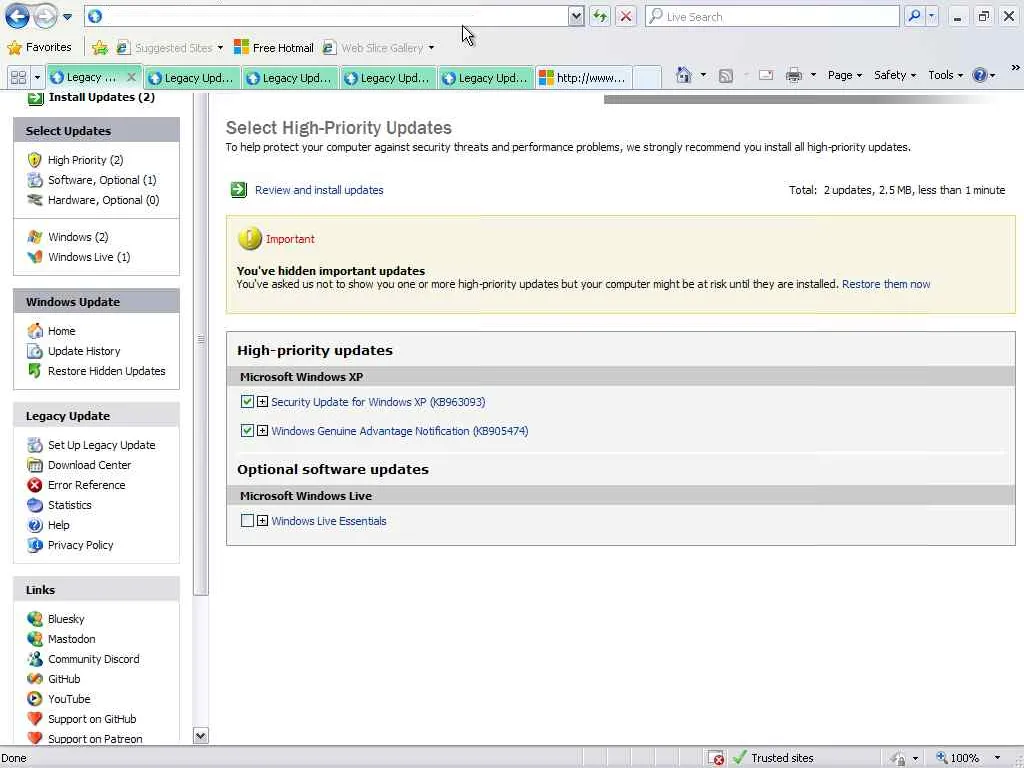Image resolution: width=1024 pixels, height=768 pixels.
Task: Open the Support on GitHub link
Action: 92,719
